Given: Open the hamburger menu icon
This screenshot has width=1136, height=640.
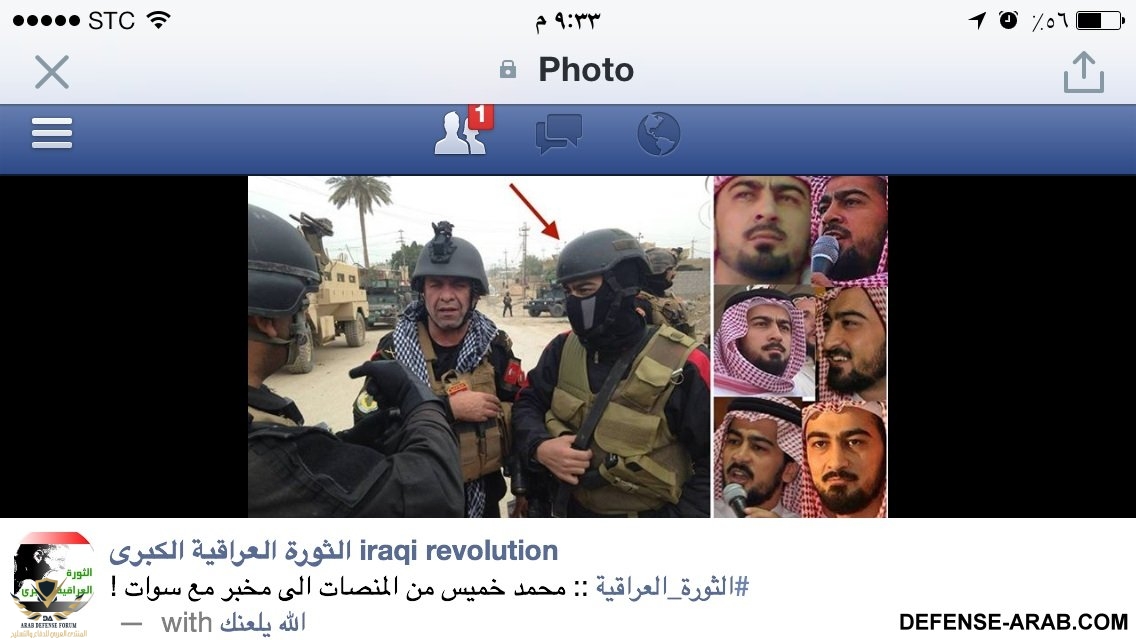Looking at the screenshot, I should coord(52,133).
